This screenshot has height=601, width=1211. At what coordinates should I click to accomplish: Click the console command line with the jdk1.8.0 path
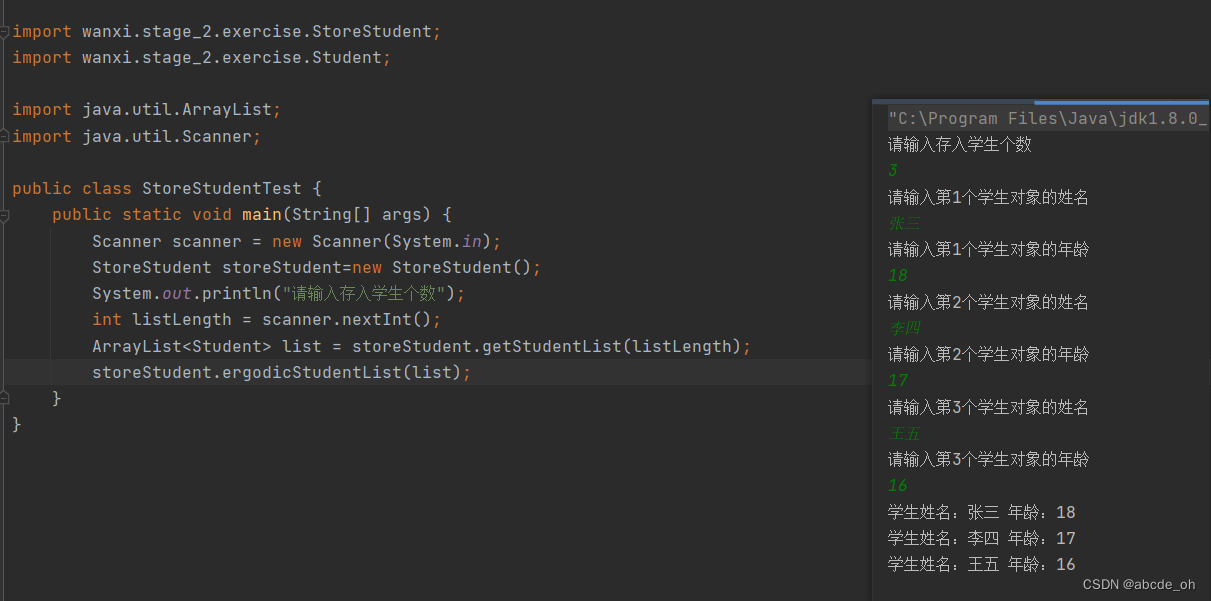click(1048, 119)
